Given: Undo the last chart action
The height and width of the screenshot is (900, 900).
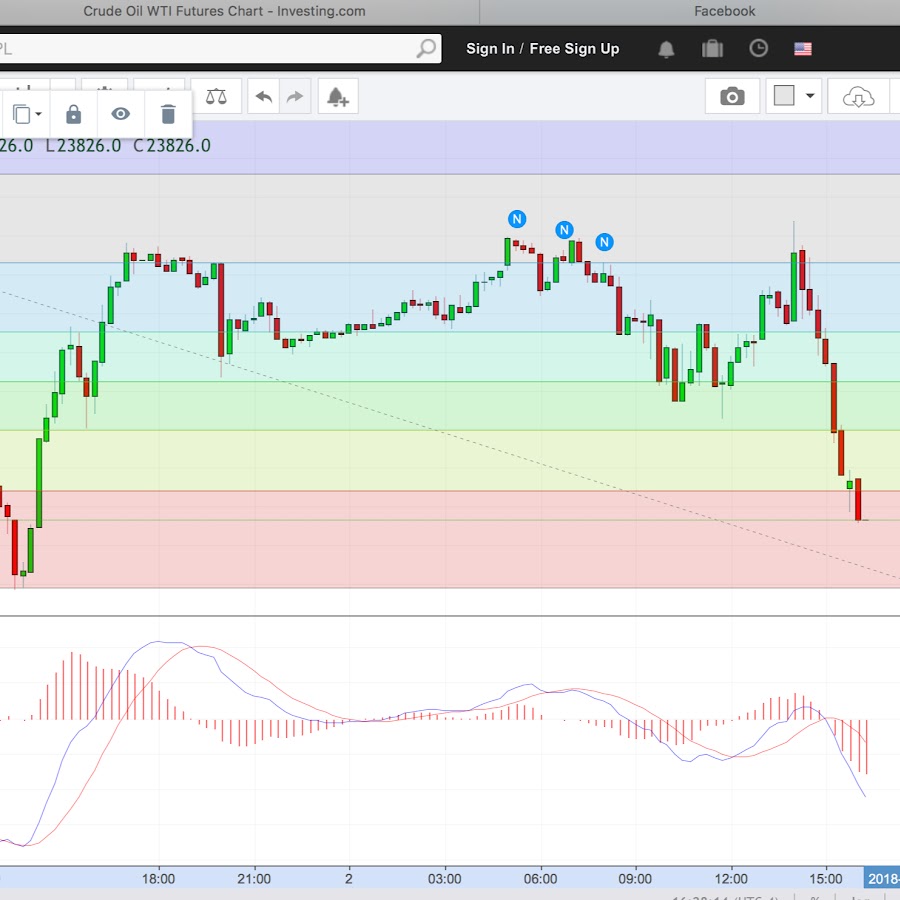Looking at the screenshot, I should click(x=264, y=96).
